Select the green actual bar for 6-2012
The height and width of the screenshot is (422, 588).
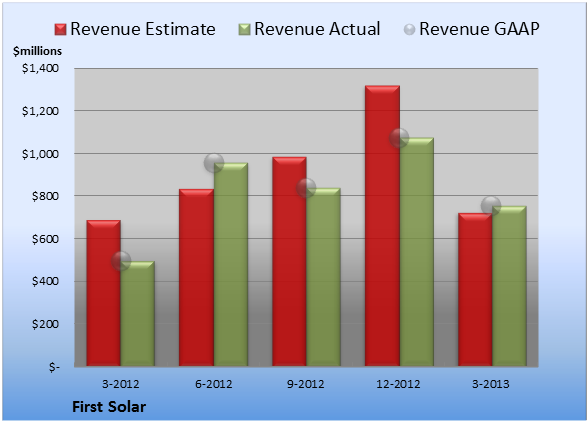point(231,264)
